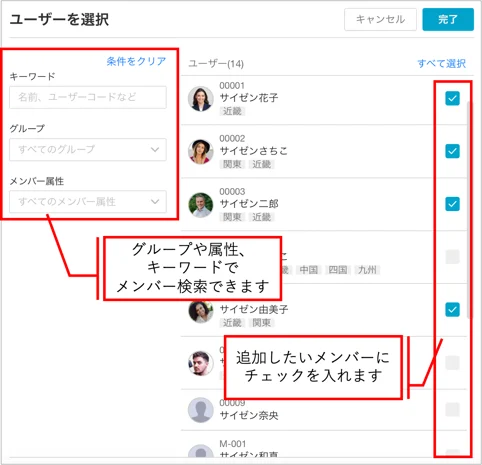This screenshot has width=482, height=465.
Task: Click サイゼンさちこ's avatar with hat
Action: [200, 152]
